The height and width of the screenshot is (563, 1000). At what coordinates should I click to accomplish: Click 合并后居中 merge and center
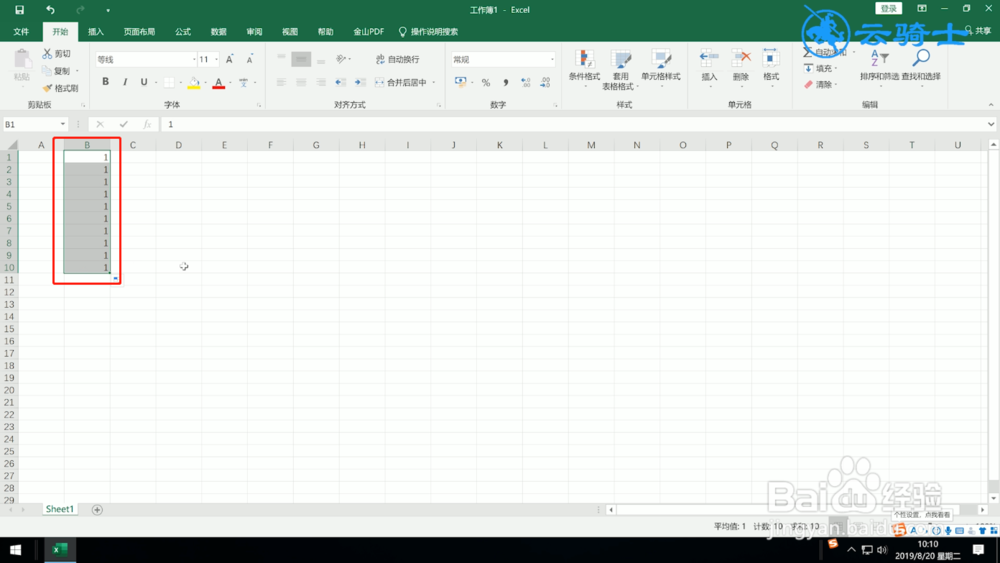click(401, 82)
